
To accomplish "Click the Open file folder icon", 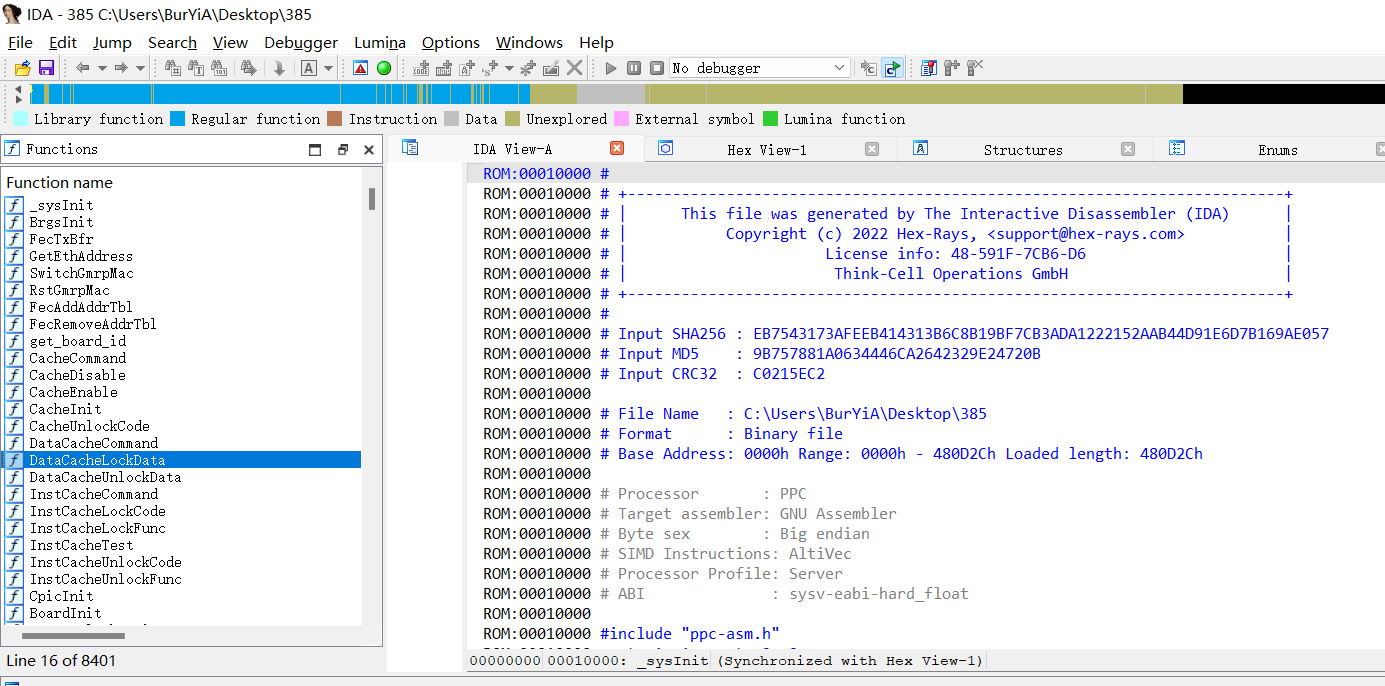I will click(x=23, y=68).
